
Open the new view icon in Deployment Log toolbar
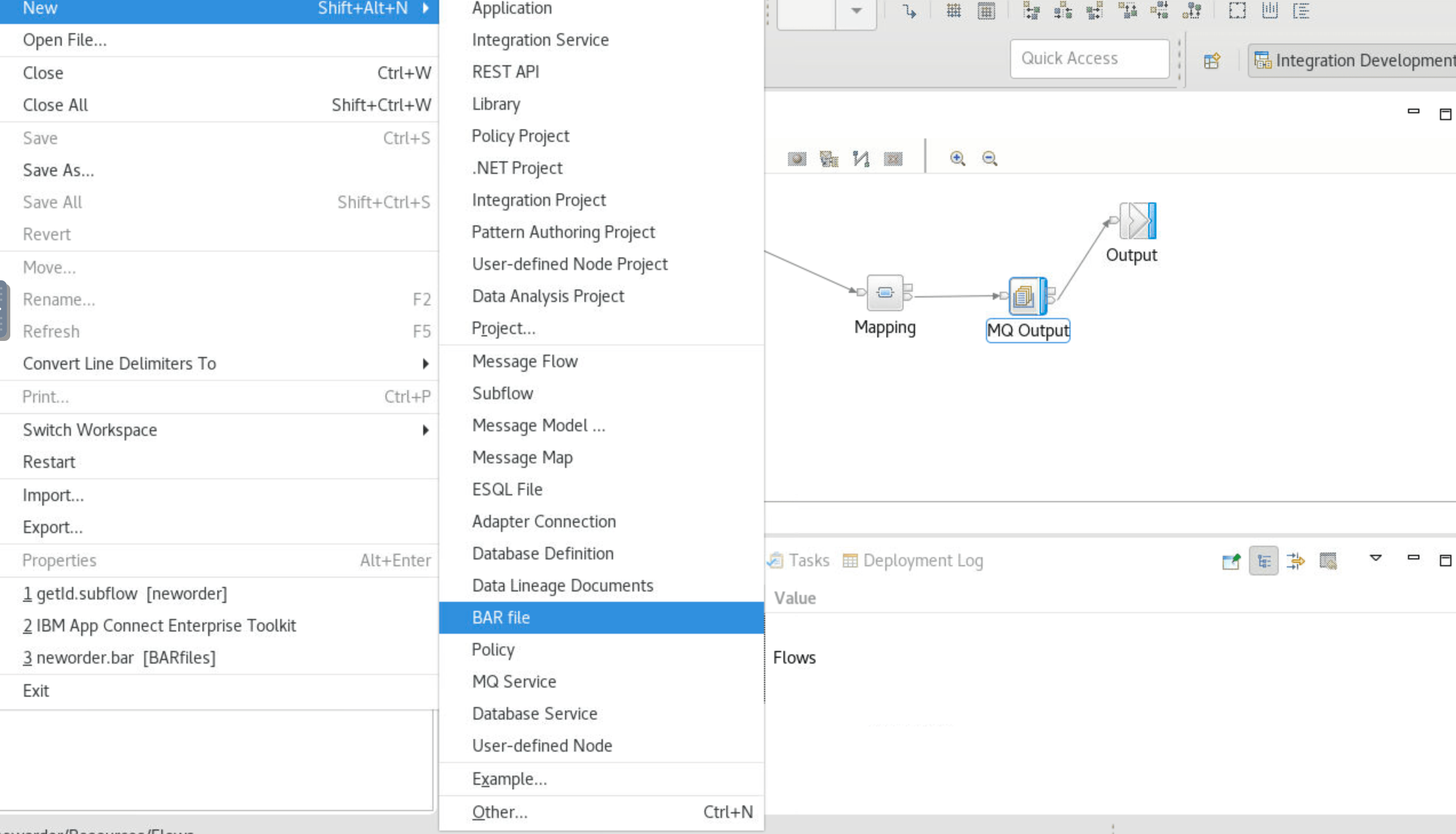(1231, 560)
